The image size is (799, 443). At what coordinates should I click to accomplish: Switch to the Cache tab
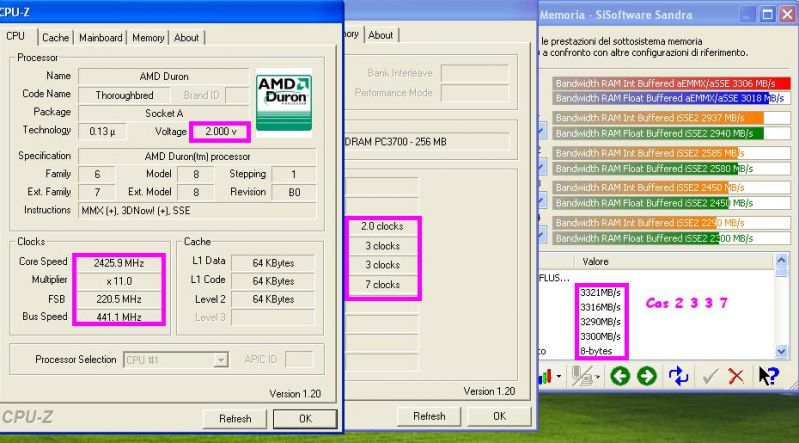click(56, 38)
